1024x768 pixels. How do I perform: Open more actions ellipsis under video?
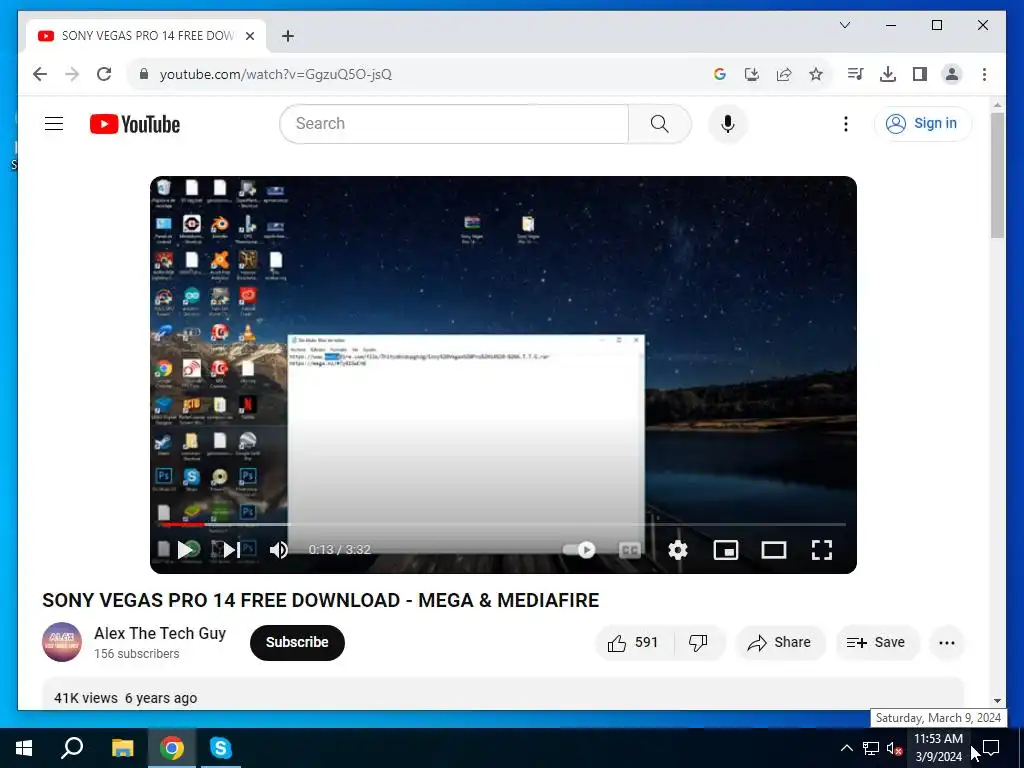(947, 643)
